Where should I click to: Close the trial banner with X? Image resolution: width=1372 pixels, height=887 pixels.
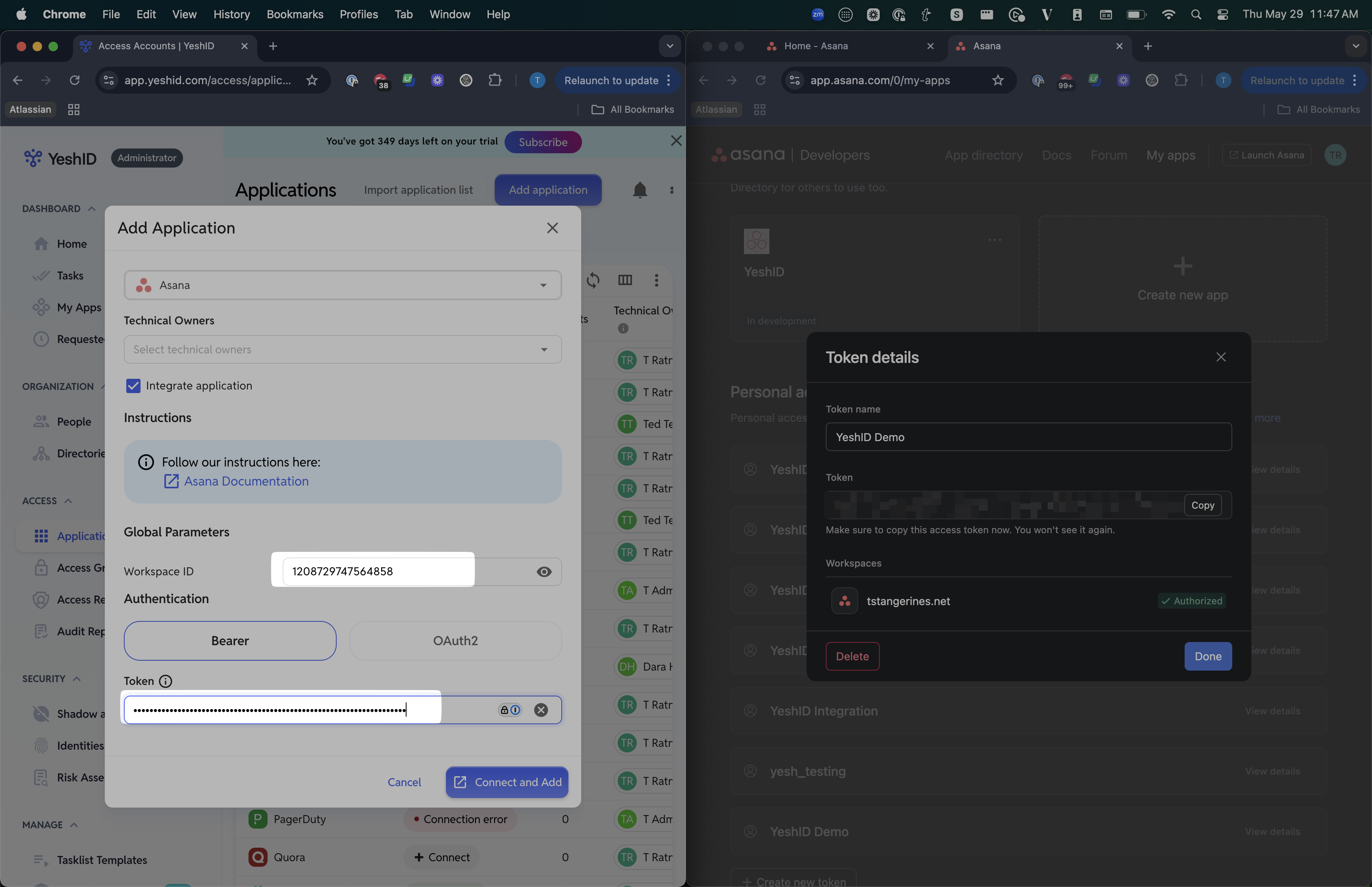coord(676,141)
